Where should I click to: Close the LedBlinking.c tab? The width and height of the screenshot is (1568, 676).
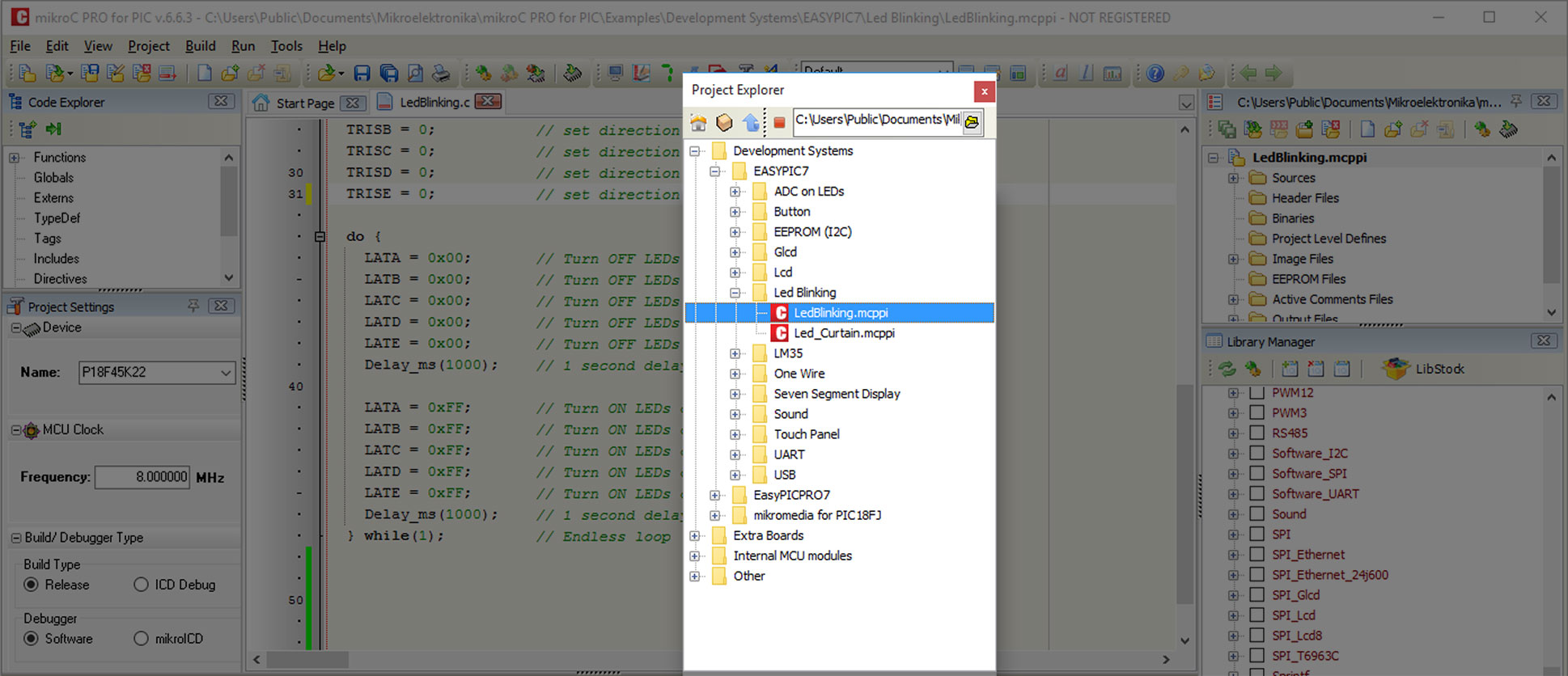pos(488,101)
